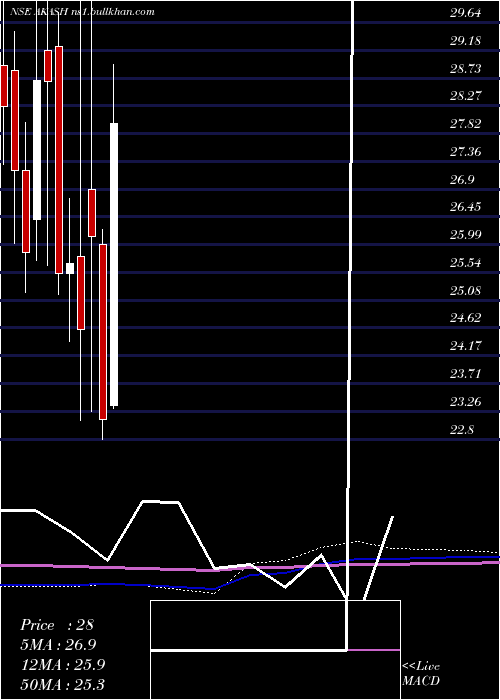
Task: Click the 50MA : 25.3 value
Action: tap(62, 684)
